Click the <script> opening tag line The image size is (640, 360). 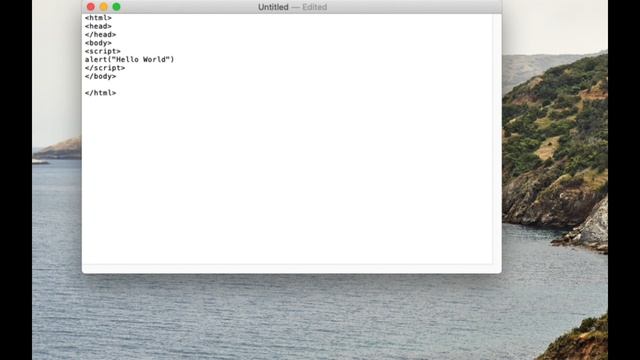point(102,51)
